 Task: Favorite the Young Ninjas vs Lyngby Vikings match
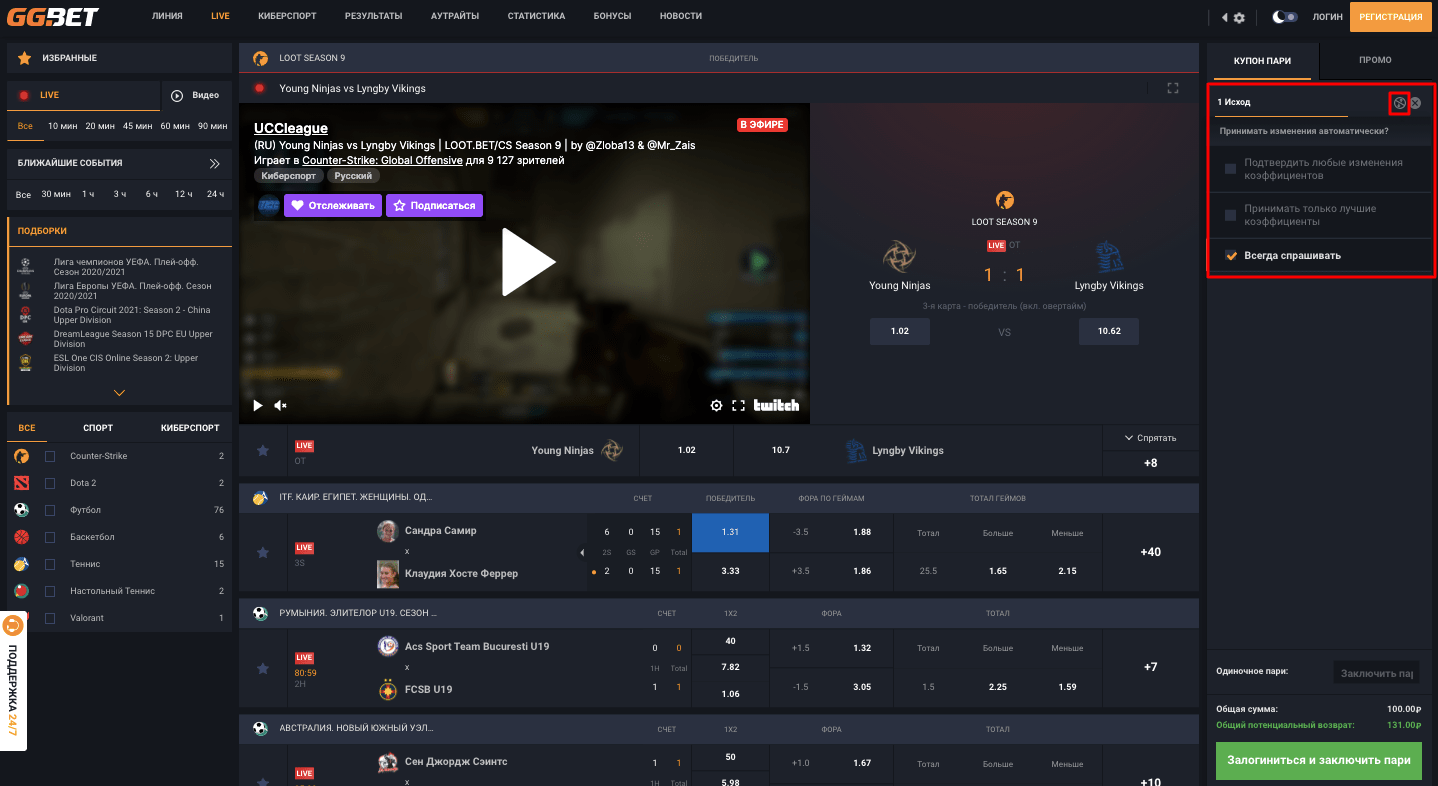(263, 451)
